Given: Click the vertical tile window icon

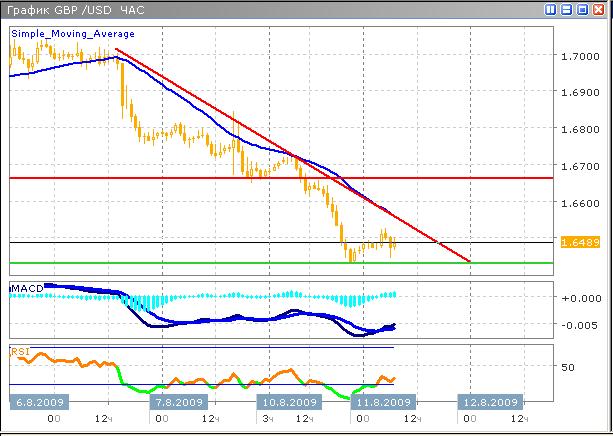Looking at the screenshot, I should (551, 10).
